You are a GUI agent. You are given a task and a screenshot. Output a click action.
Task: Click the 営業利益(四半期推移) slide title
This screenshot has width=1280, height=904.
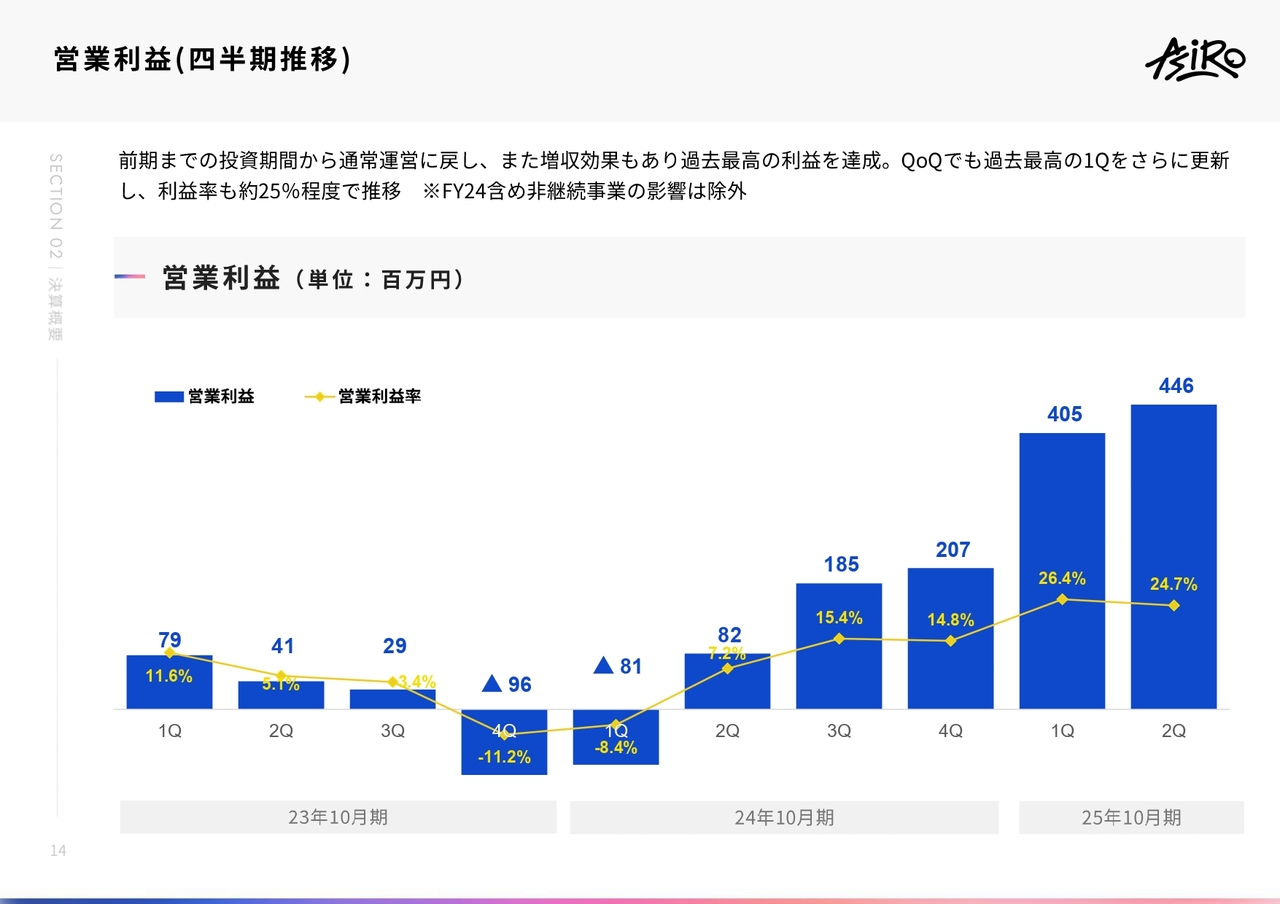point(203,60)
